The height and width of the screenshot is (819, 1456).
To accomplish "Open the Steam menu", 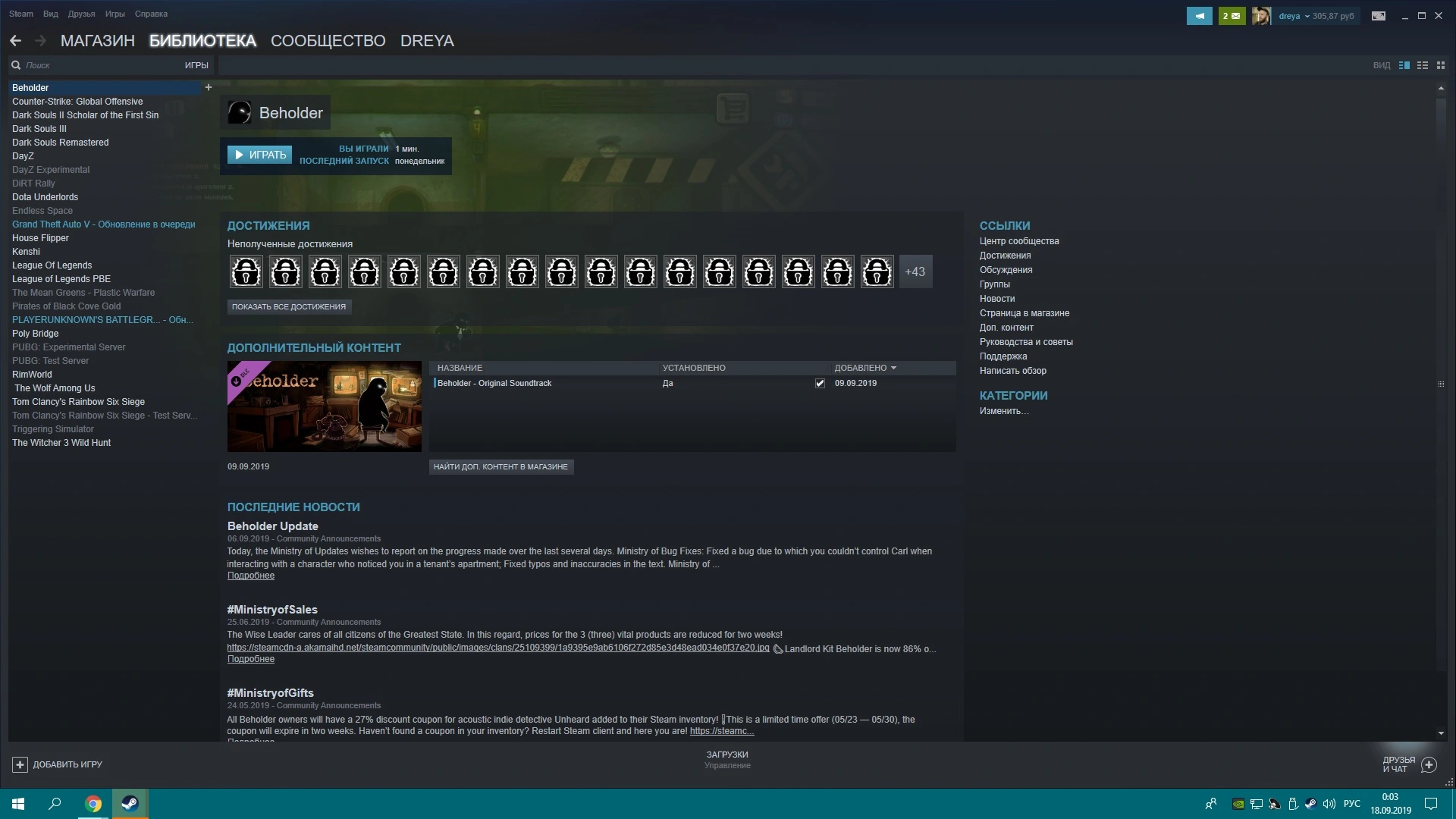I will click(21, 14).
